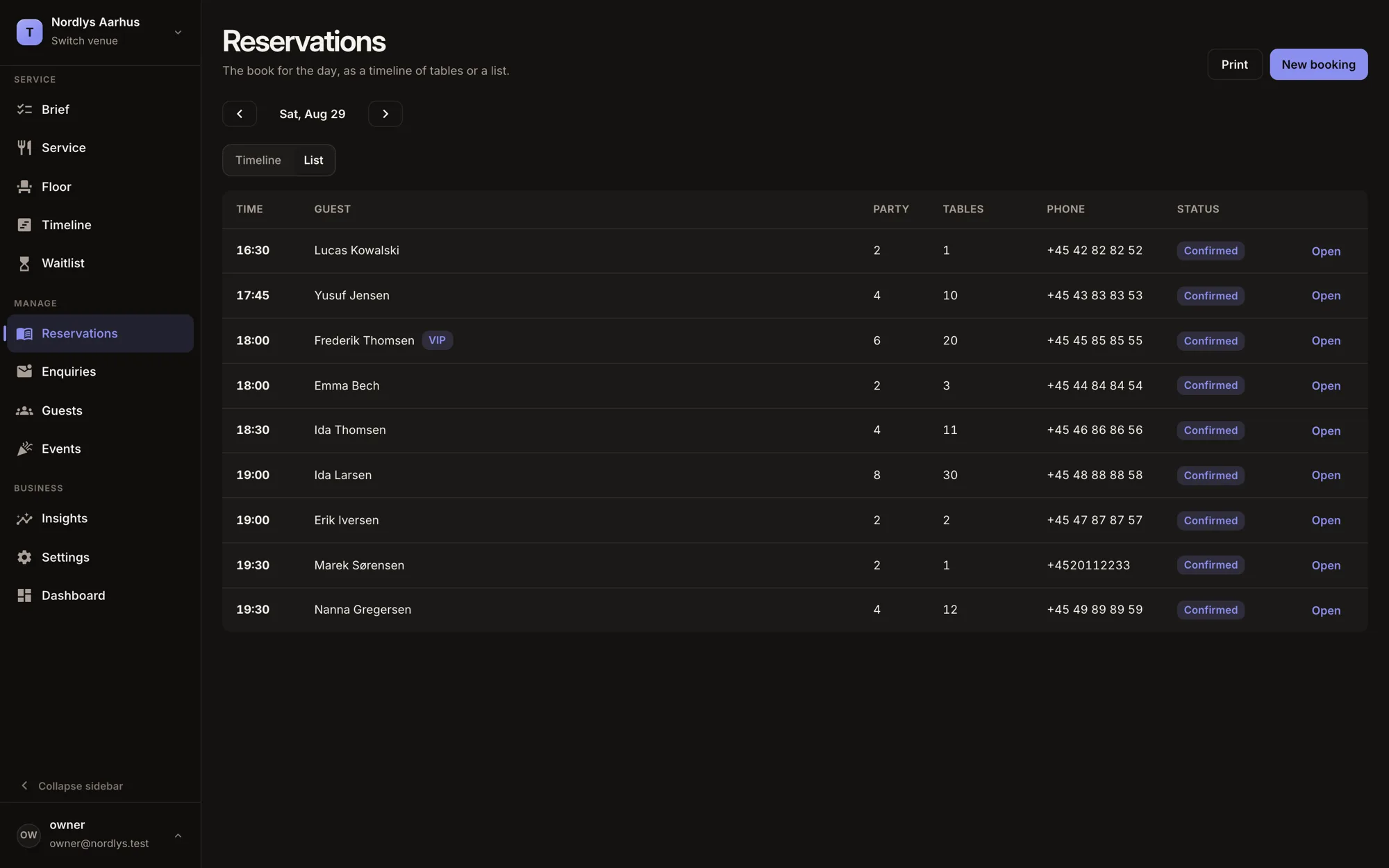Click Confirmed status for Lucas Kowalski
The height and width of the screenshot is (868, 1389).
[1211, 251]
